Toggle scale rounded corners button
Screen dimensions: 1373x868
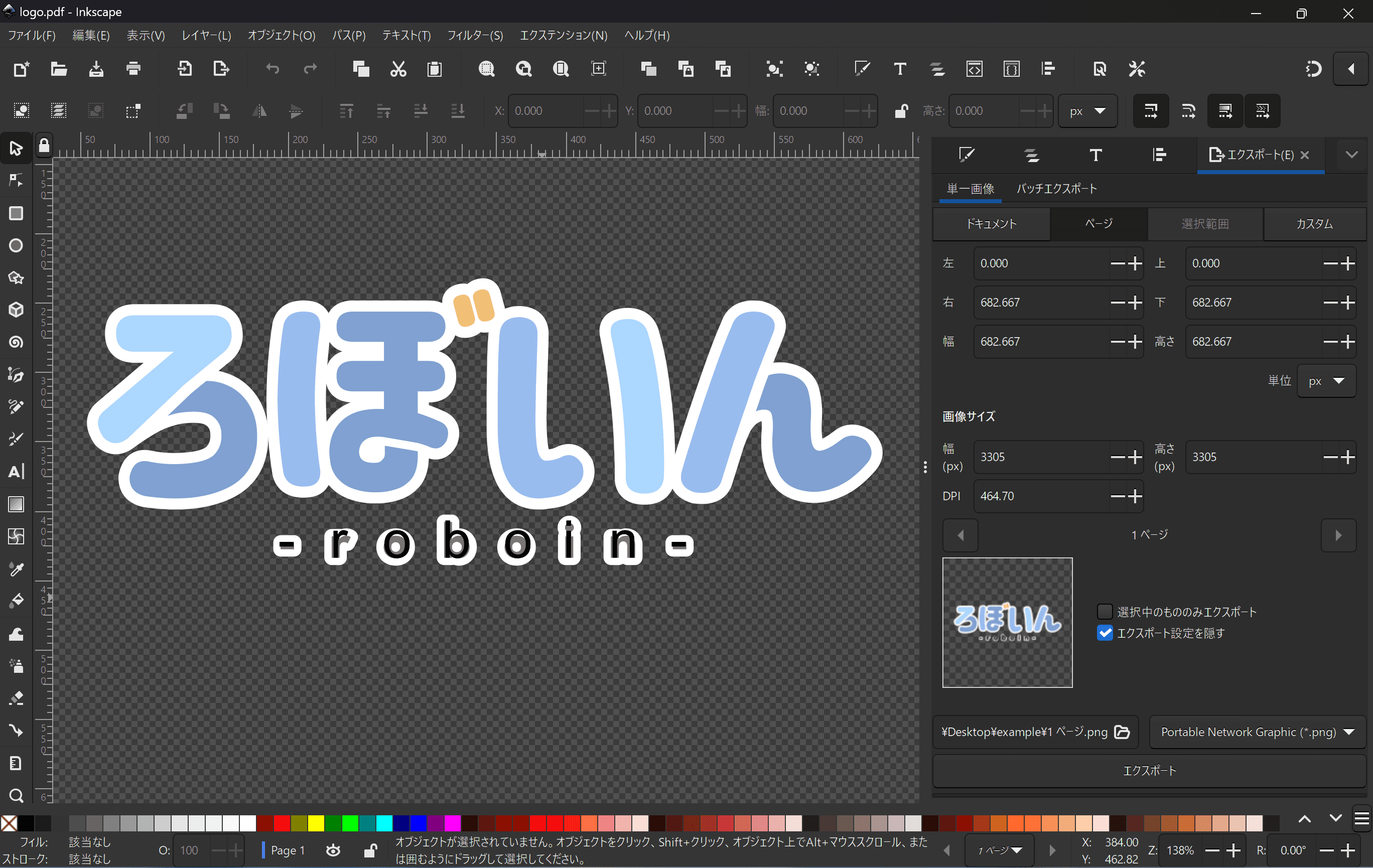[1188, 111]
